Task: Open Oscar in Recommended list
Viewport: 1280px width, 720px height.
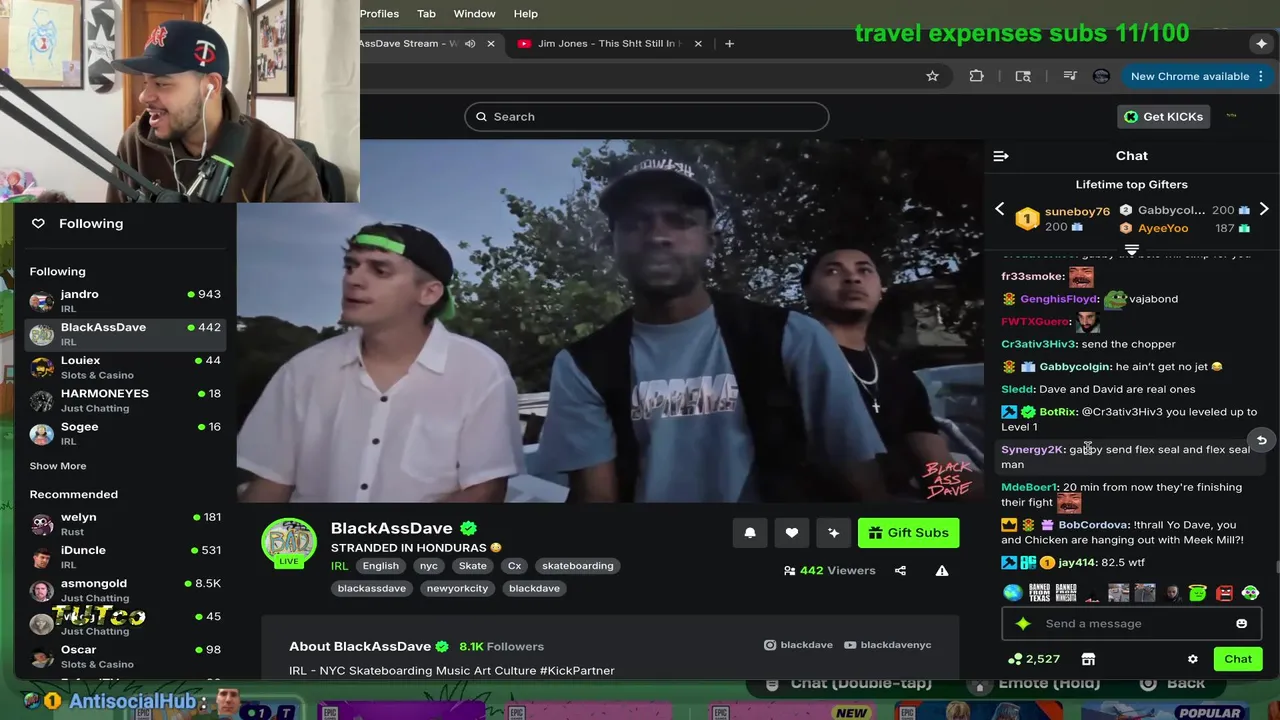Action: [125, 656]
